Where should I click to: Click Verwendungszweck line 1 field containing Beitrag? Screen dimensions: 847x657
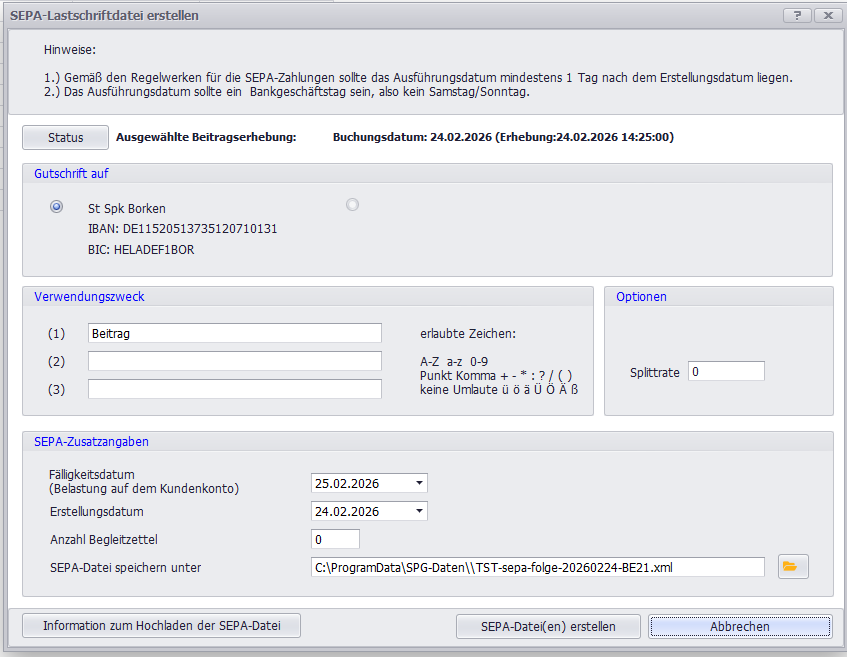(x=234, y=333)
